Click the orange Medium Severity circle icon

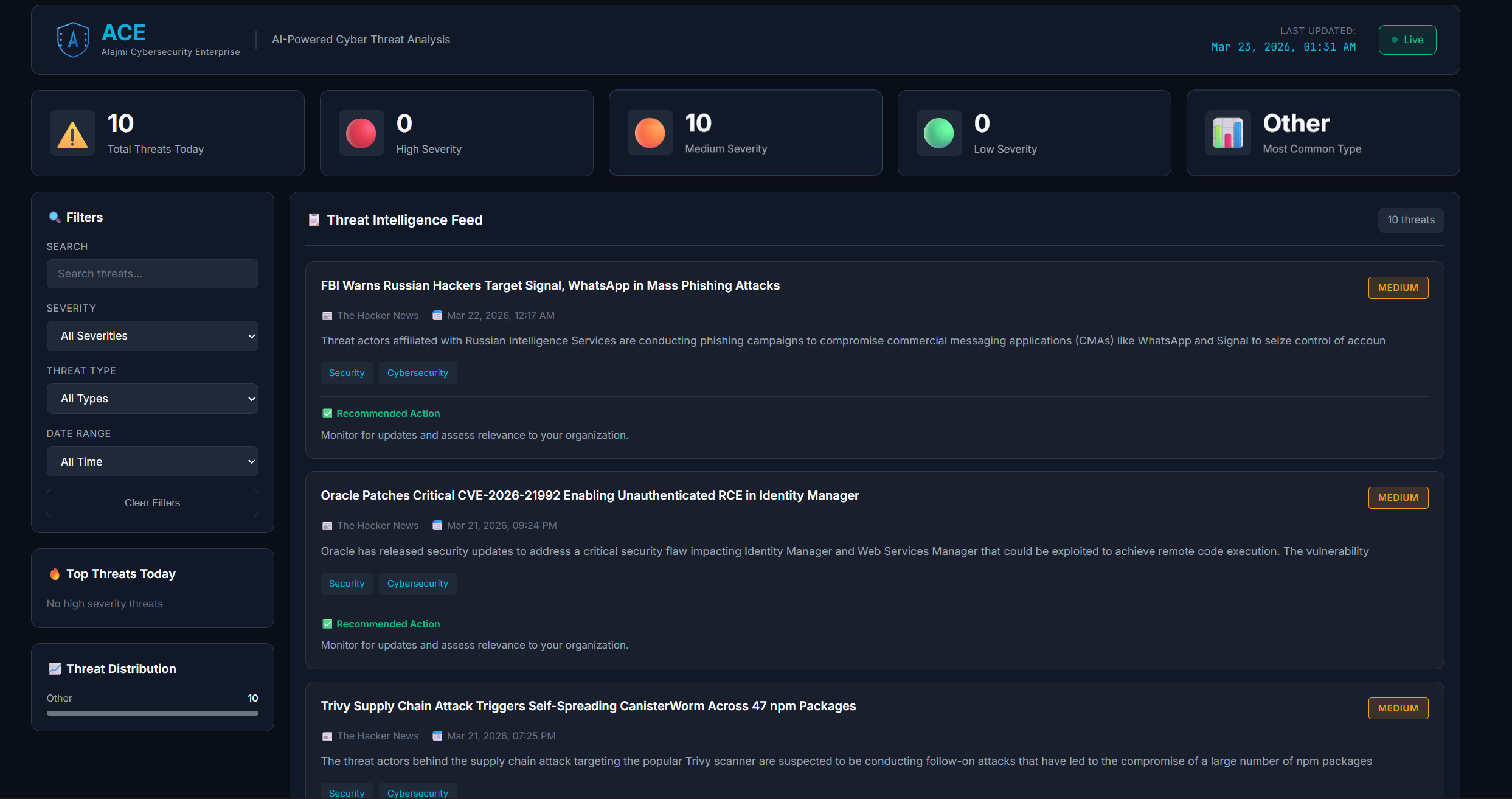point(650,133)
